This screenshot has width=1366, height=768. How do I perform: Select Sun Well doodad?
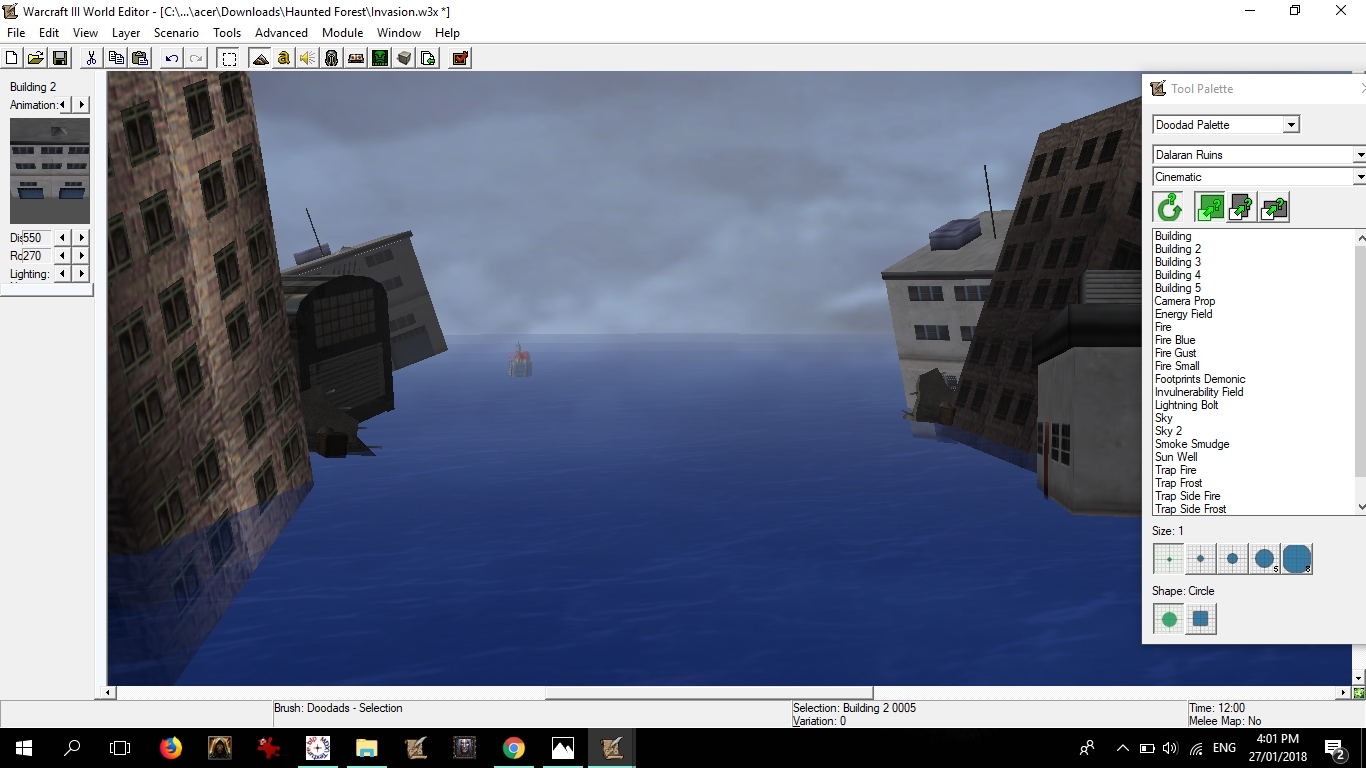[x=1176, y=457]
